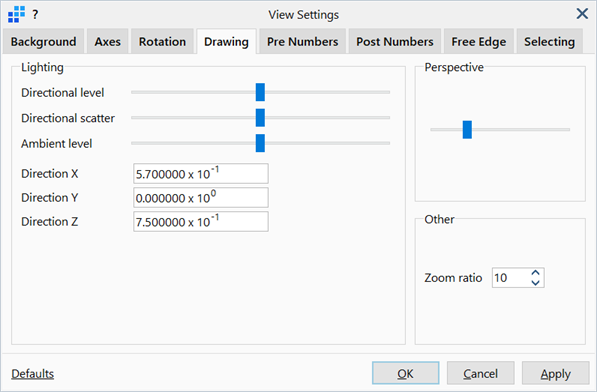Image resolution: width=597 pixels, height=392 pixels.
Task: Open the Axes tab
Action: (x=107, y=41)
